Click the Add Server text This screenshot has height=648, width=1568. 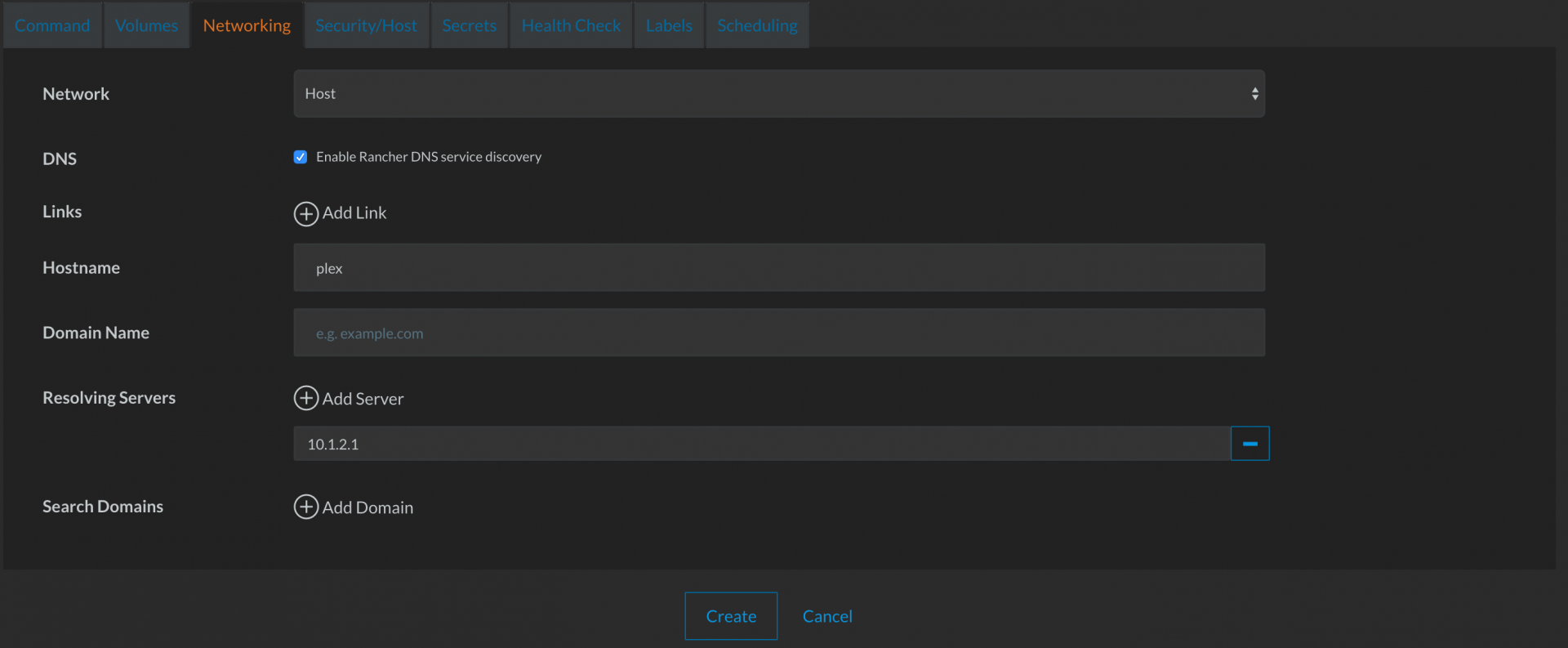(363, 399)
